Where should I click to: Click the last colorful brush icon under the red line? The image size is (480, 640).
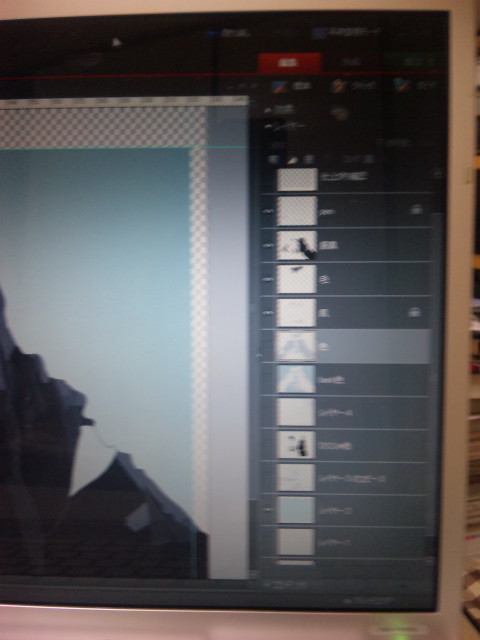[x=401, y=85]
